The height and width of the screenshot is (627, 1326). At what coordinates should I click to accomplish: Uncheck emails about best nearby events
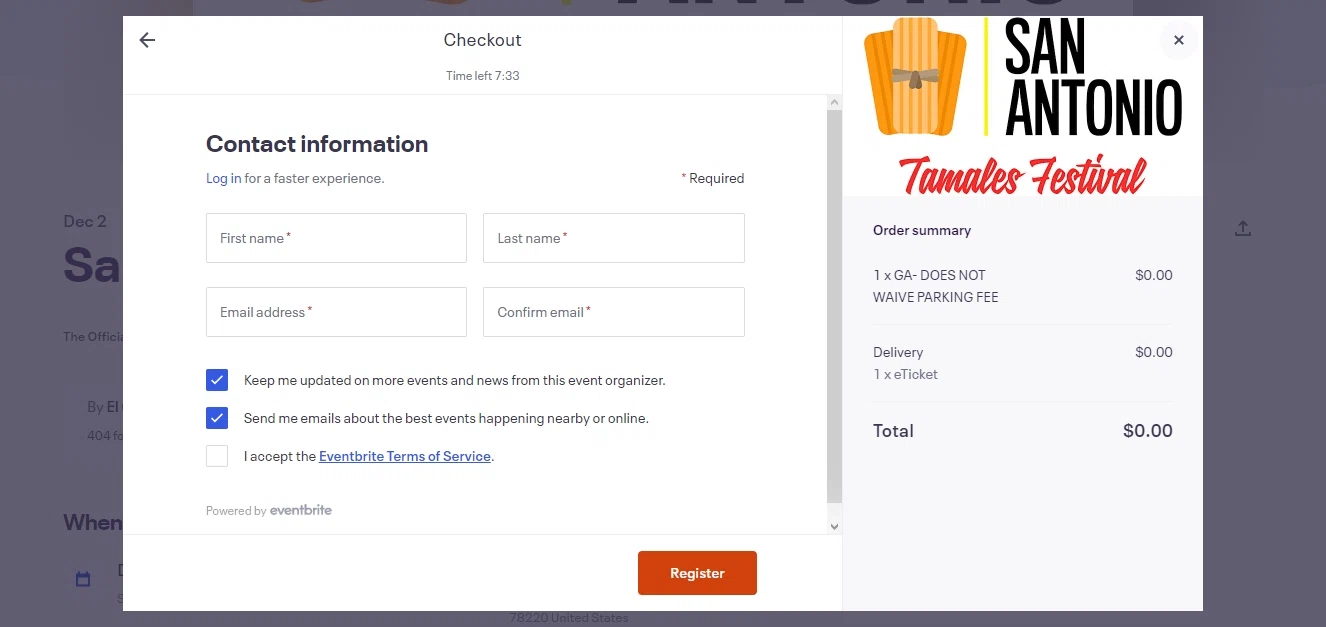217,418
